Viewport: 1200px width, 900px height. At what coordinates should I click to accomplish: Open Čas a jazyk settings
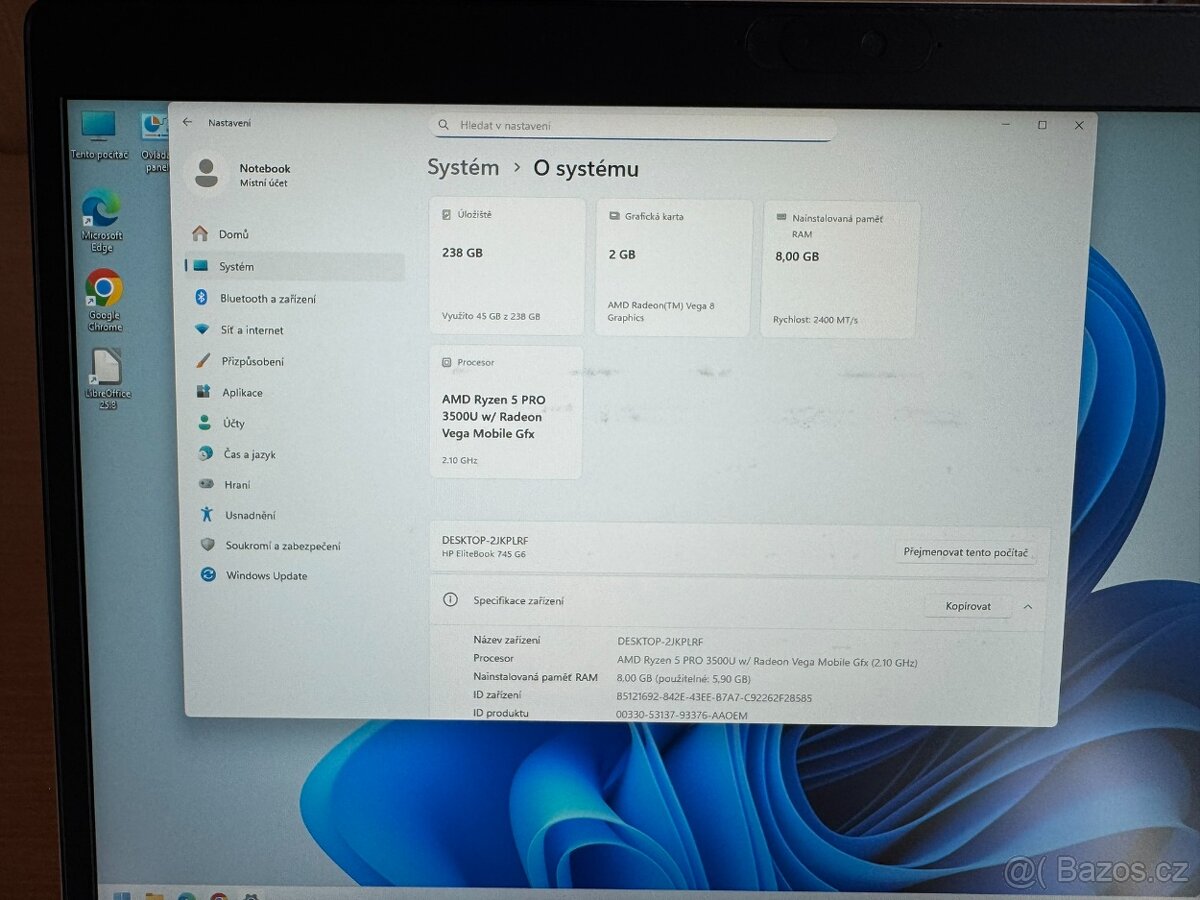pyautogui.click(x=250, y=454)
